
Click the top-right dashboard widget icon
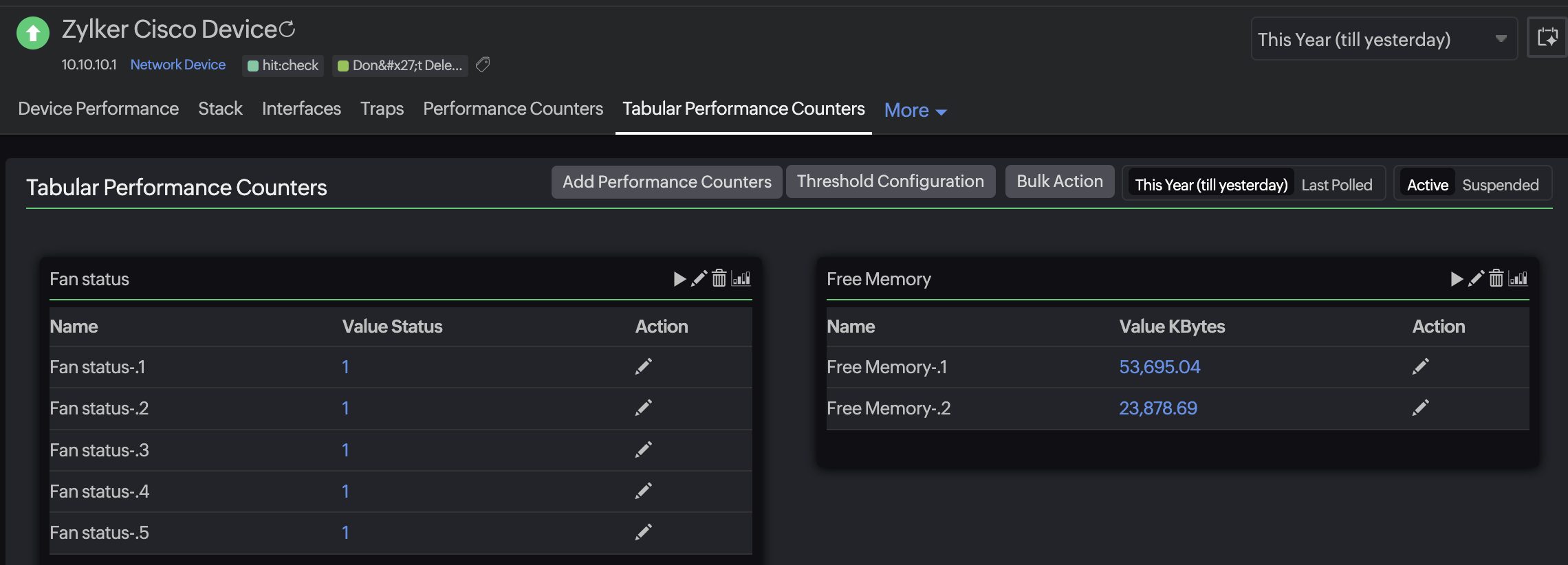(x=1547, y=38)
